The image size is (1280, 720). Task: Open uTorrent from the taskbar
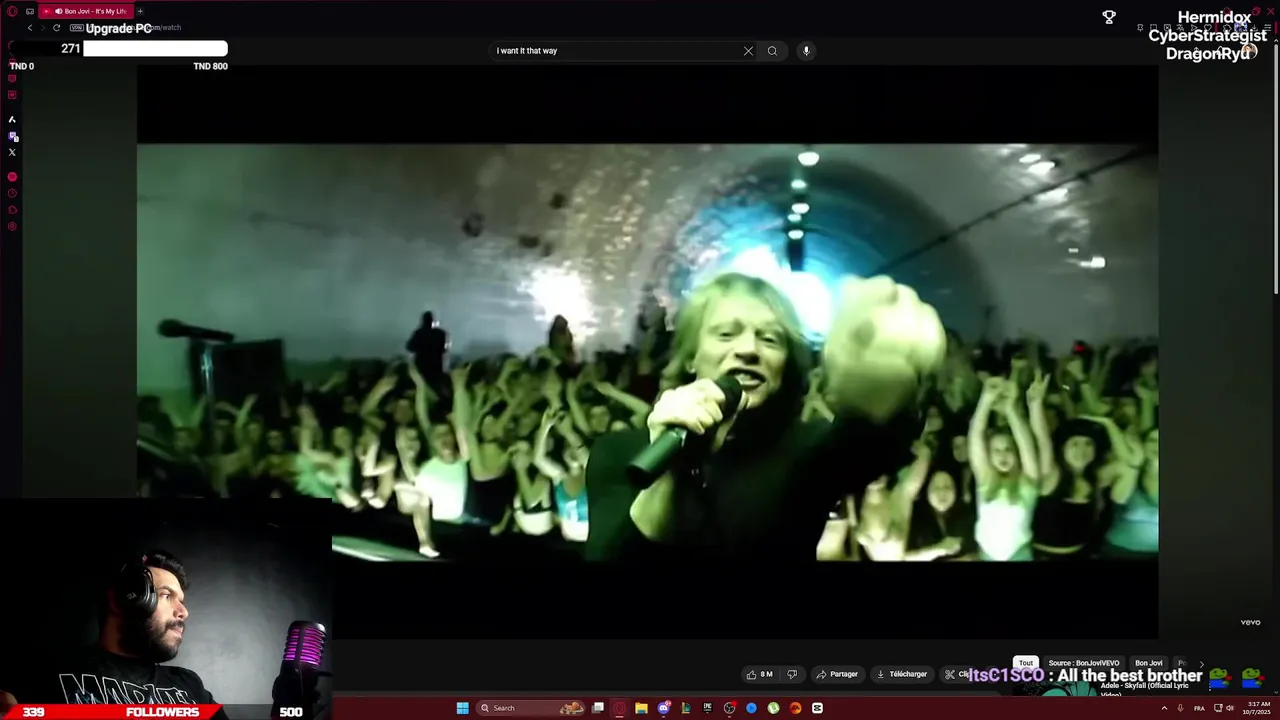click(x=773, y=708)
